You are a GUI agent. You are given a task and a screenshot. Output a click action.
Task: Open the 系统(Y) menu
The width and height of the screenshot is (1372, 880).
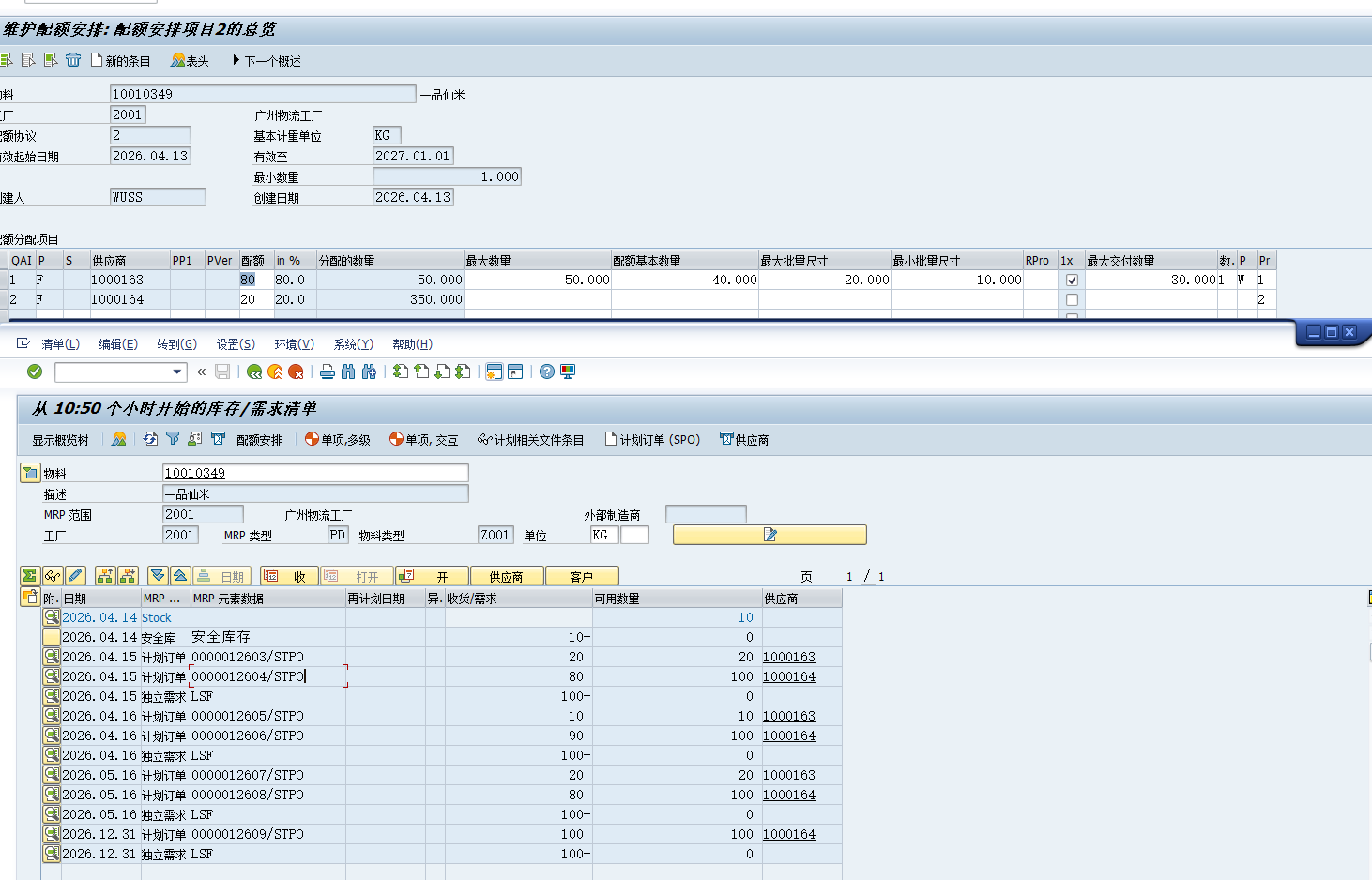pyautogui.click(x=353, y=344)
